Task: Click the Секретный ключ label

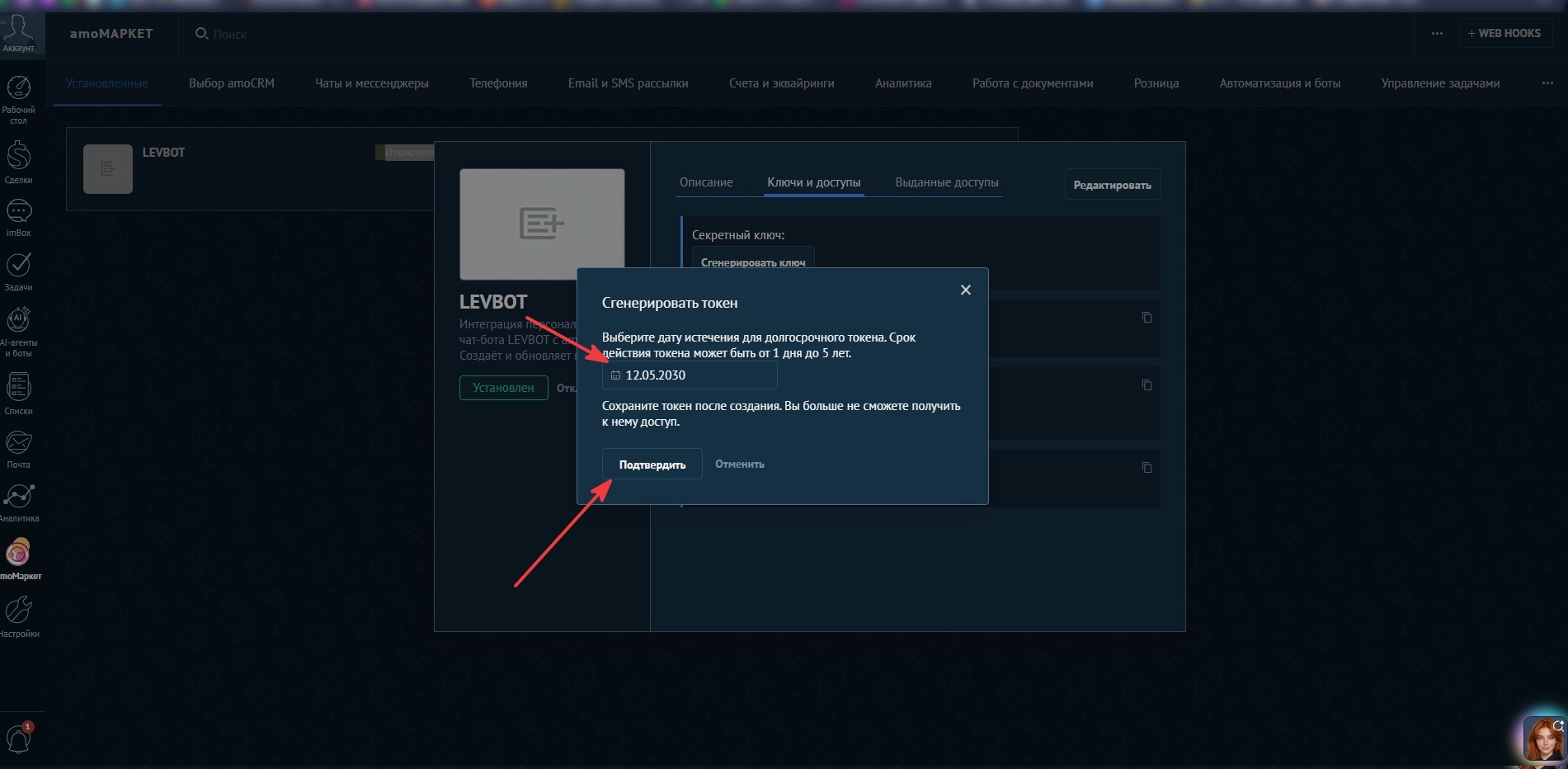Action: (x=738, y=235)
